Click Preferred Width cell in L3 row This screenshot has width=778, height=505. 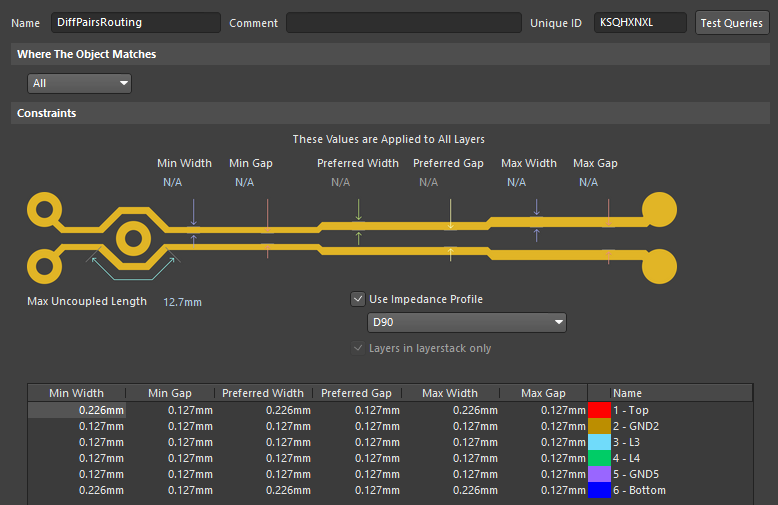(263, 442)
